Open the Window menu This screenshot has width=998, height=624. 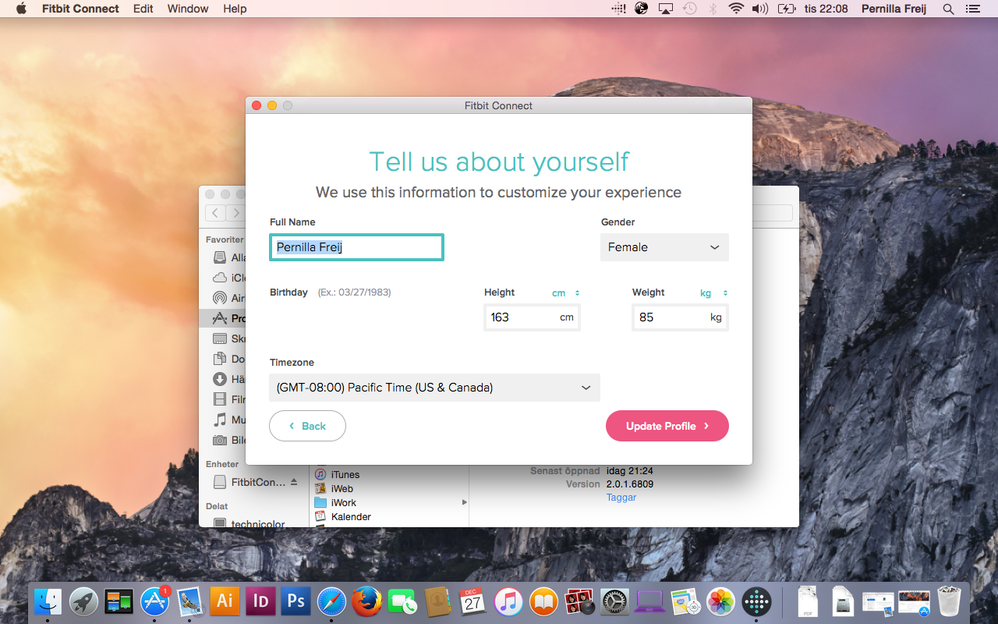(188, 9)
